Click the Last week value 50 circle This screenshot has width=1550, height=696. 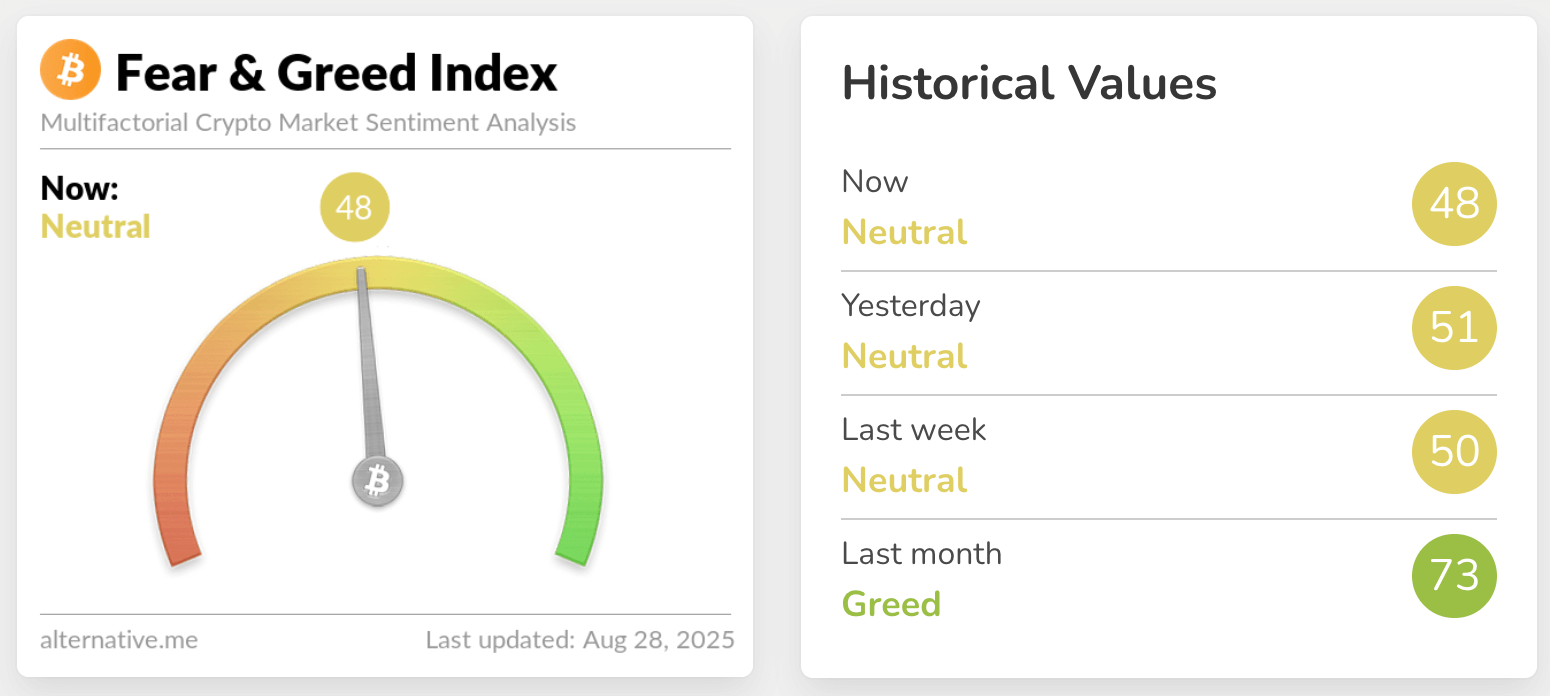[x=1454, y=452]
